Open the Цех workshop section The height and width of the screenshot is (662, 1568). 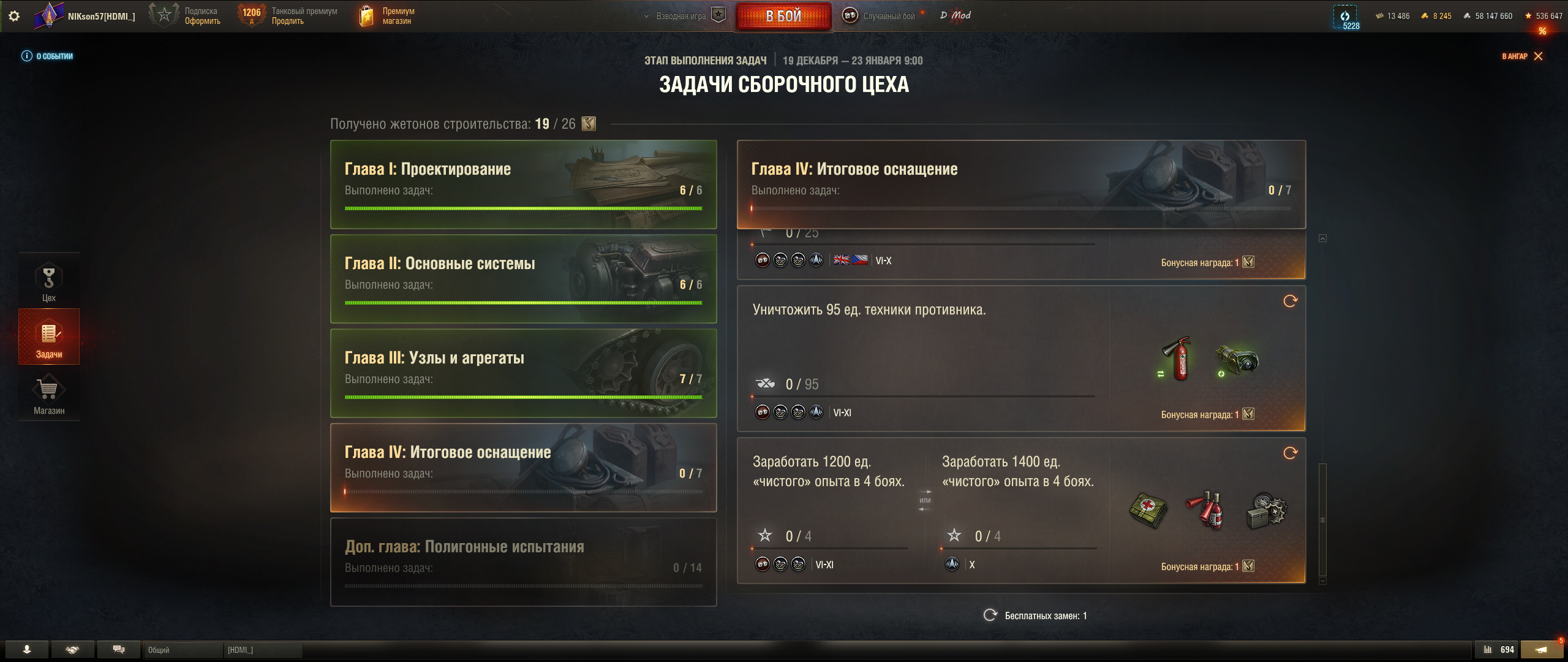pyautogui.click(x=49, y=281)
